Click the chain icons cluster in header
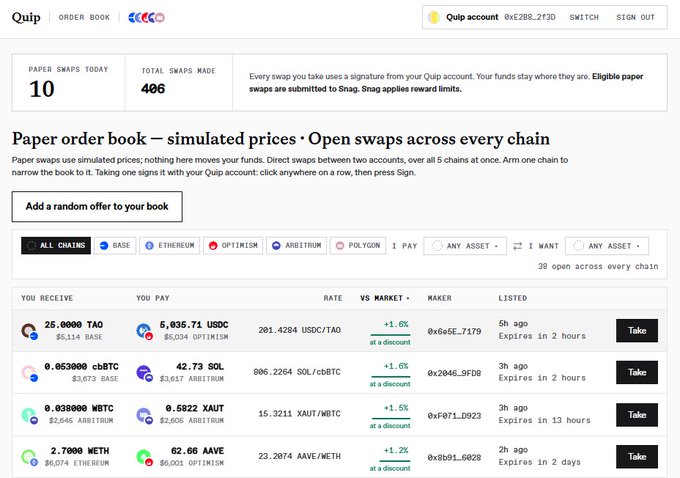The height and width of the screenshot is (478, 680). [146, 17]
